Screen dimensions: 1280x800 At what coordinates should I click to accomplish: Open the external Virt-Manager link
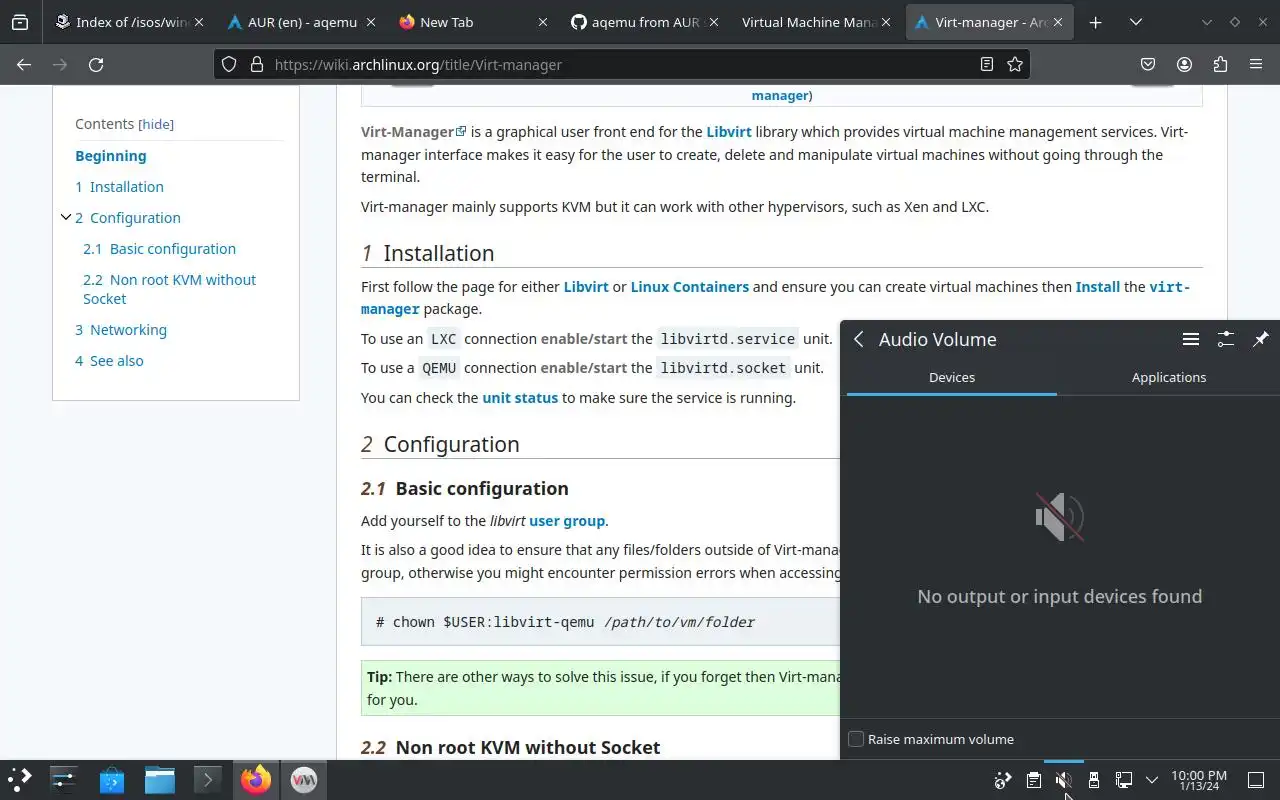(x=414, y=132)
